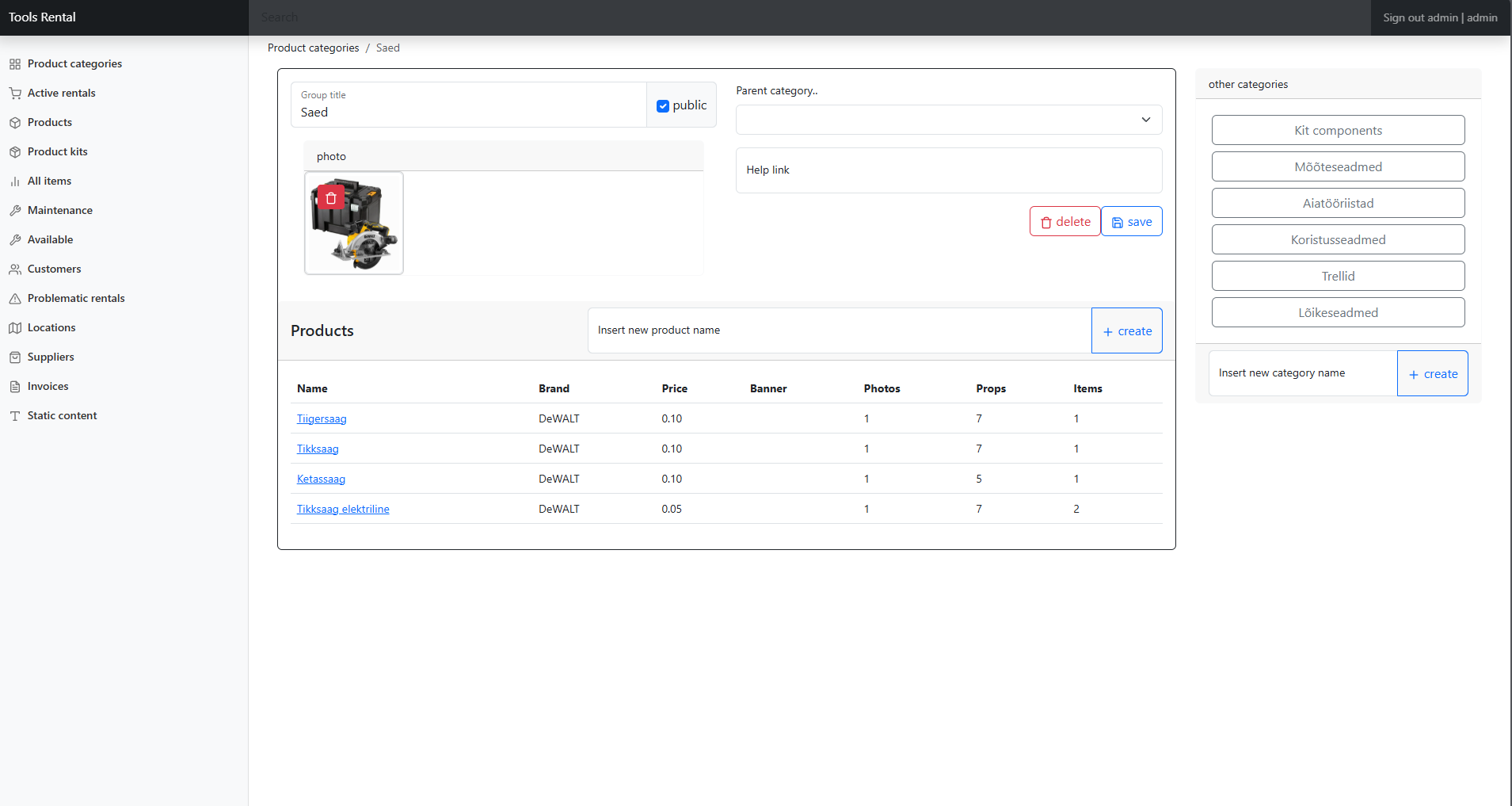The image size is (1512, 806).
Task: Click the Problematic rentals warning icon
Action: point(15,299)
